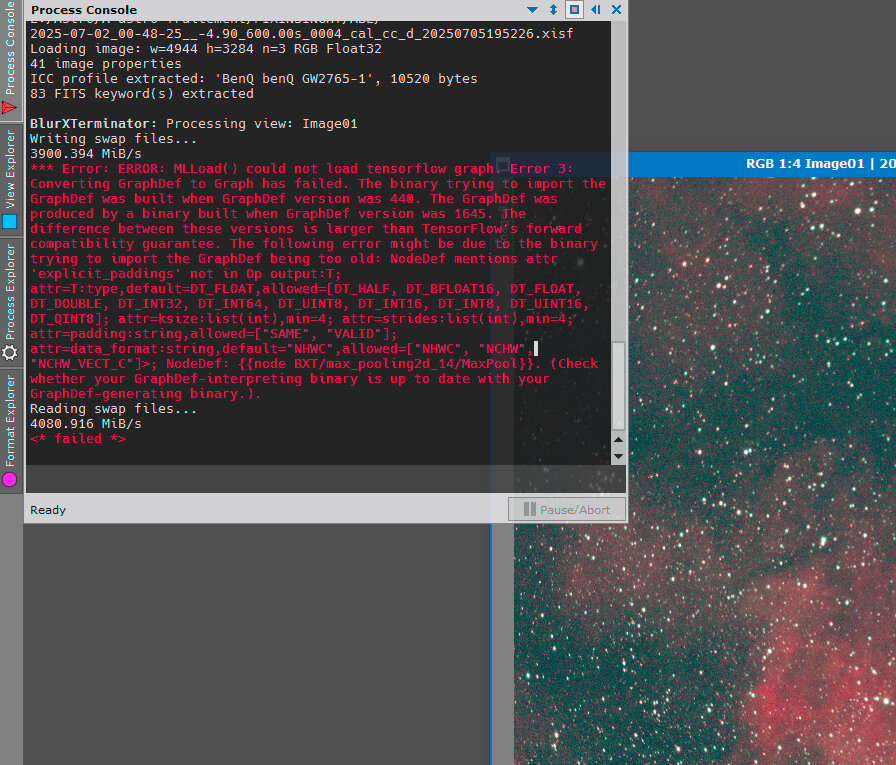Open the View Explorer side tab
This screenshot has height=765, width=896.
pos(10,179)
